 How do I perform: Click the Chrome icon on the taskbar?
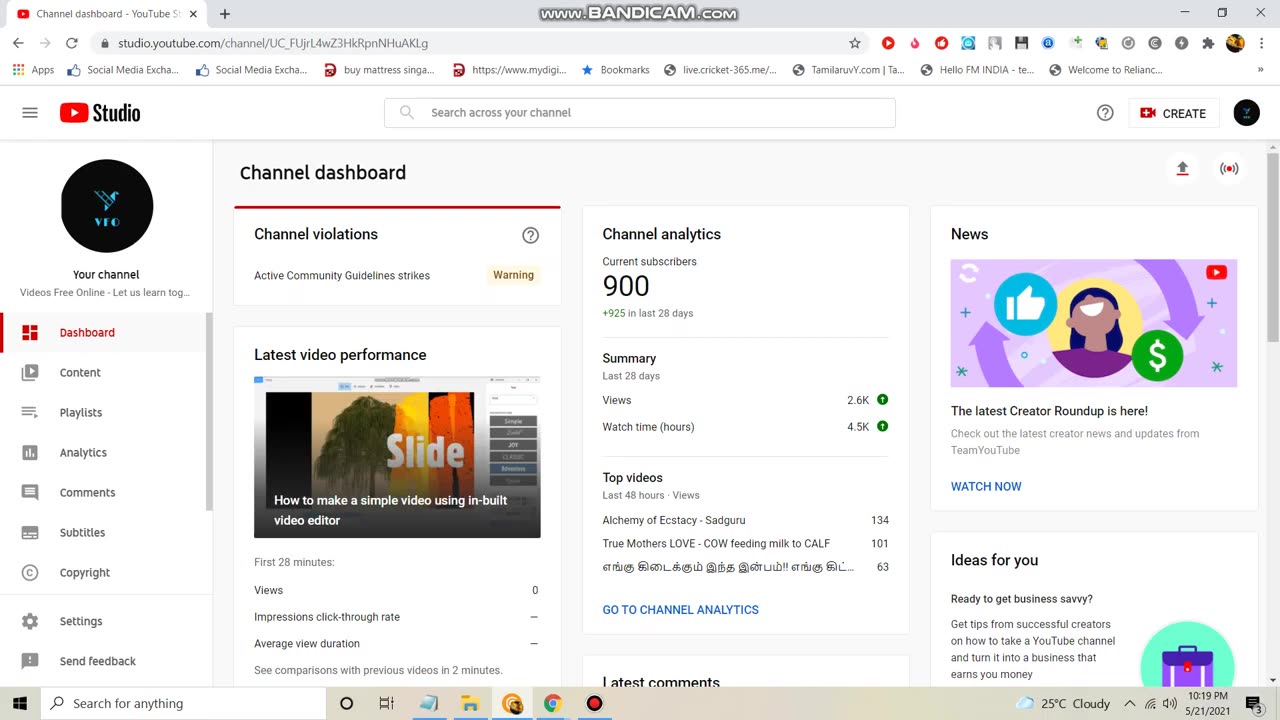tap(552, 703)
